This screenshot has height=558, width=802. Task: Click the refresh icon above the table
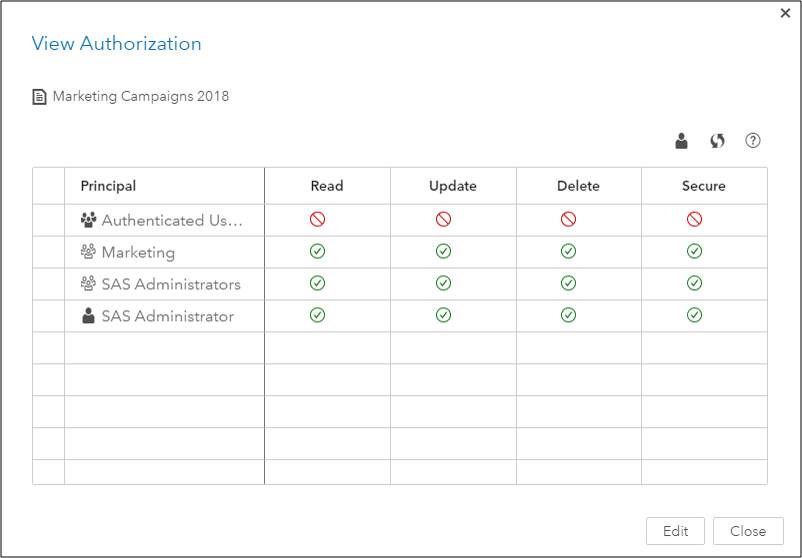point(717,141)
